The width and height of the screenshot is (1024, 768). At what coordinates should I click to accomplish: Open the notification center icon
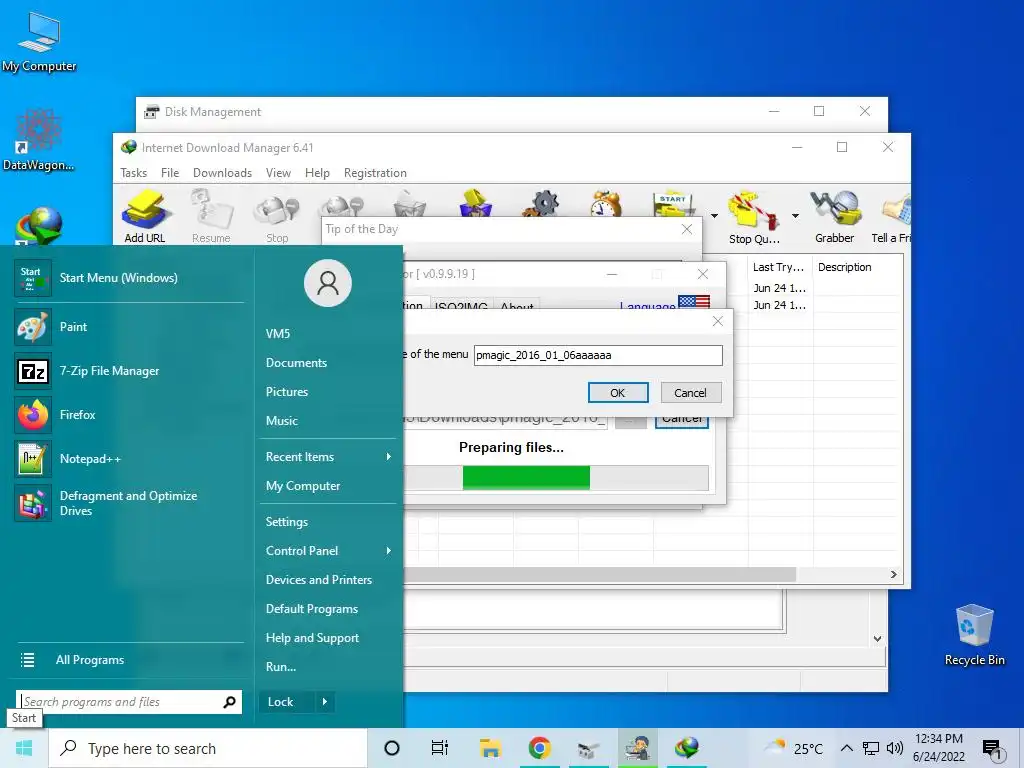point(993,749)
